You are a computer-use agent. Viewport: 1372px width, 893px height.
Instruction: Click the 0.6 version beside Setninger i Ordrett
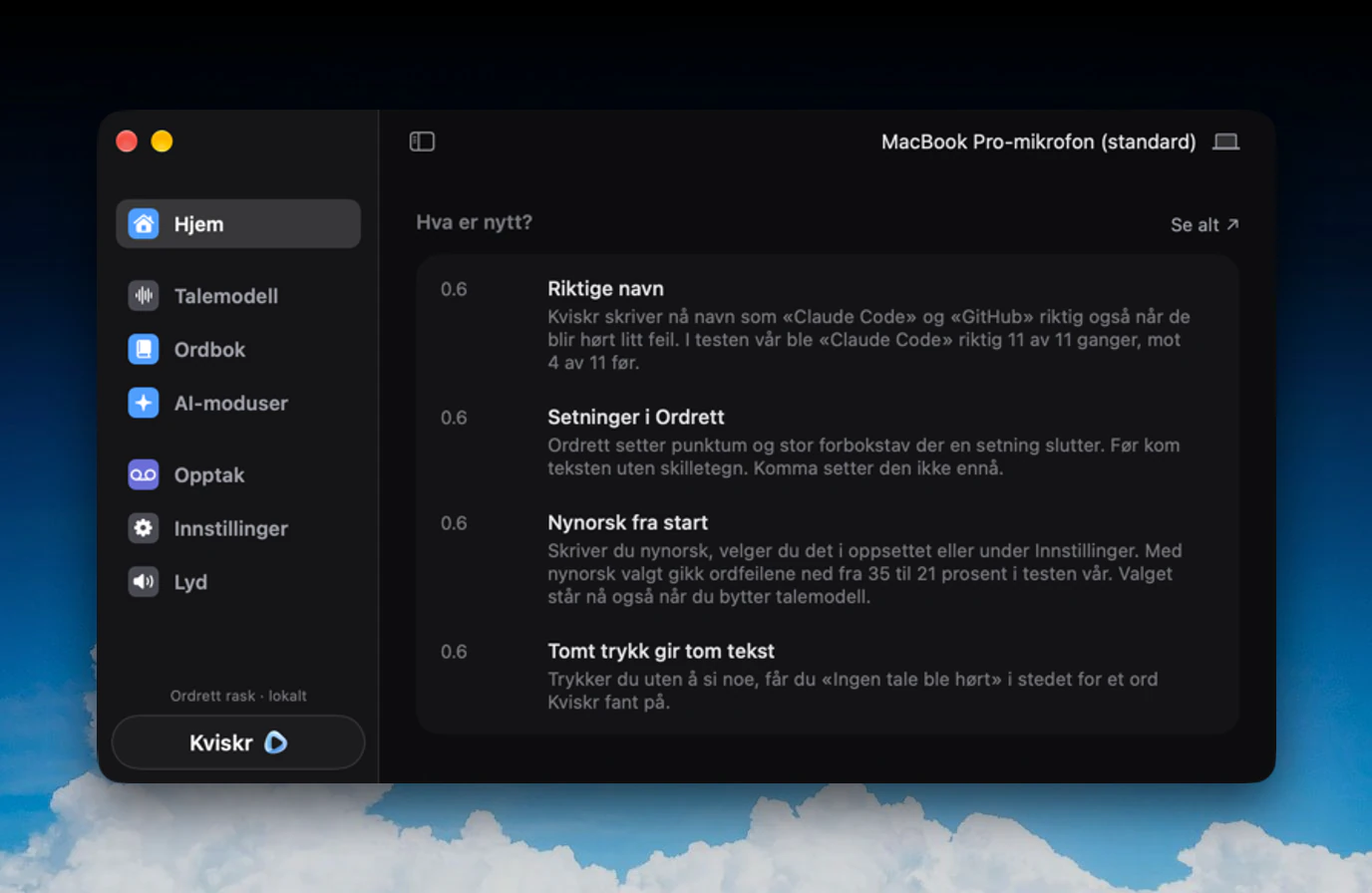[x=454, y=418]
